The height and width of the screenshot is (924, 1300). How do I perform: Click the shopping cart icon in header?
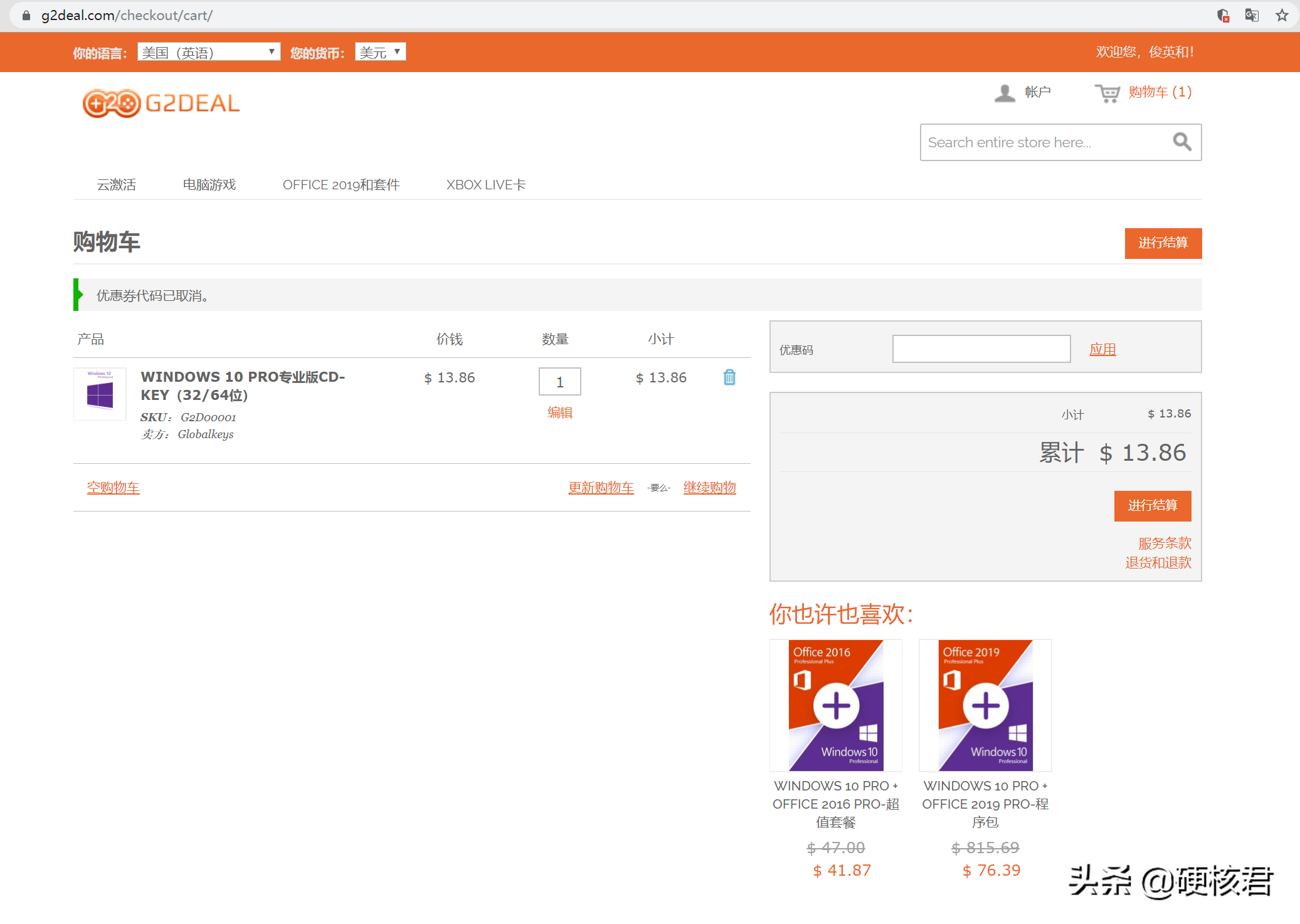click(x=1107, y=93)
